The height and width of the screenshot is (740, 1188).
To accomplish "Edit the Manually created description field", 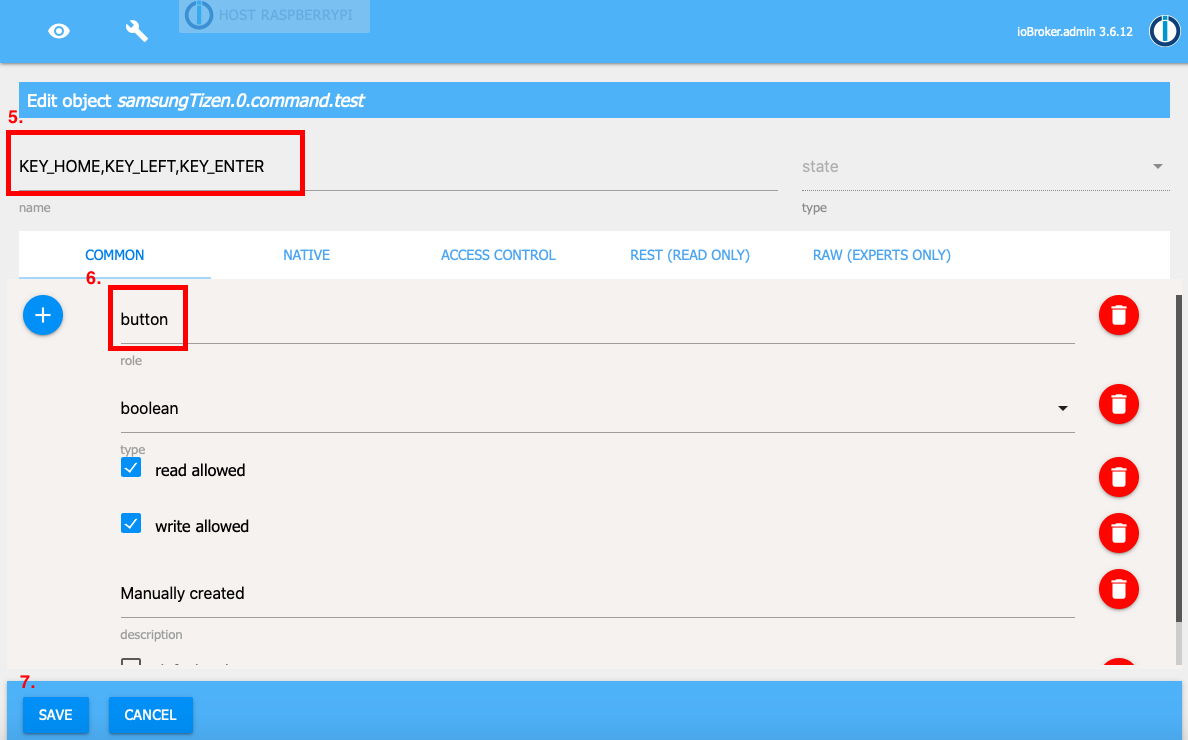I will (x=597, y=594).
